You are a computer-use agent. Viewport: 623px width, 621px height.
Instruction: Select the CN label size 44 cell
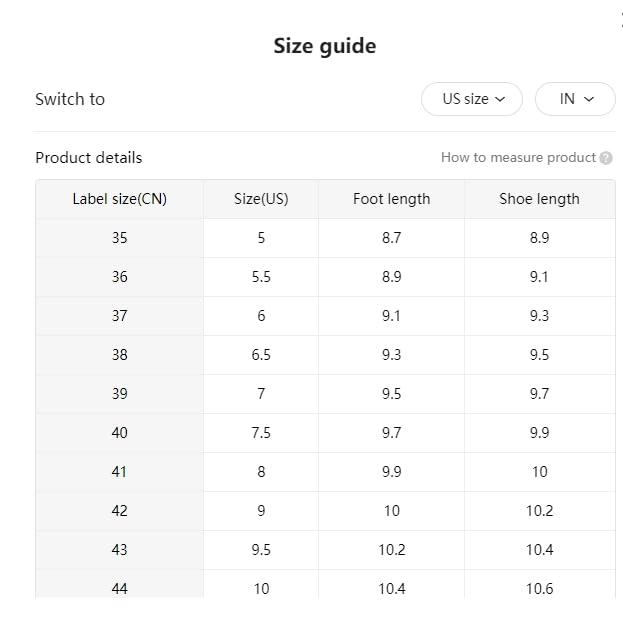pos(120,588)
